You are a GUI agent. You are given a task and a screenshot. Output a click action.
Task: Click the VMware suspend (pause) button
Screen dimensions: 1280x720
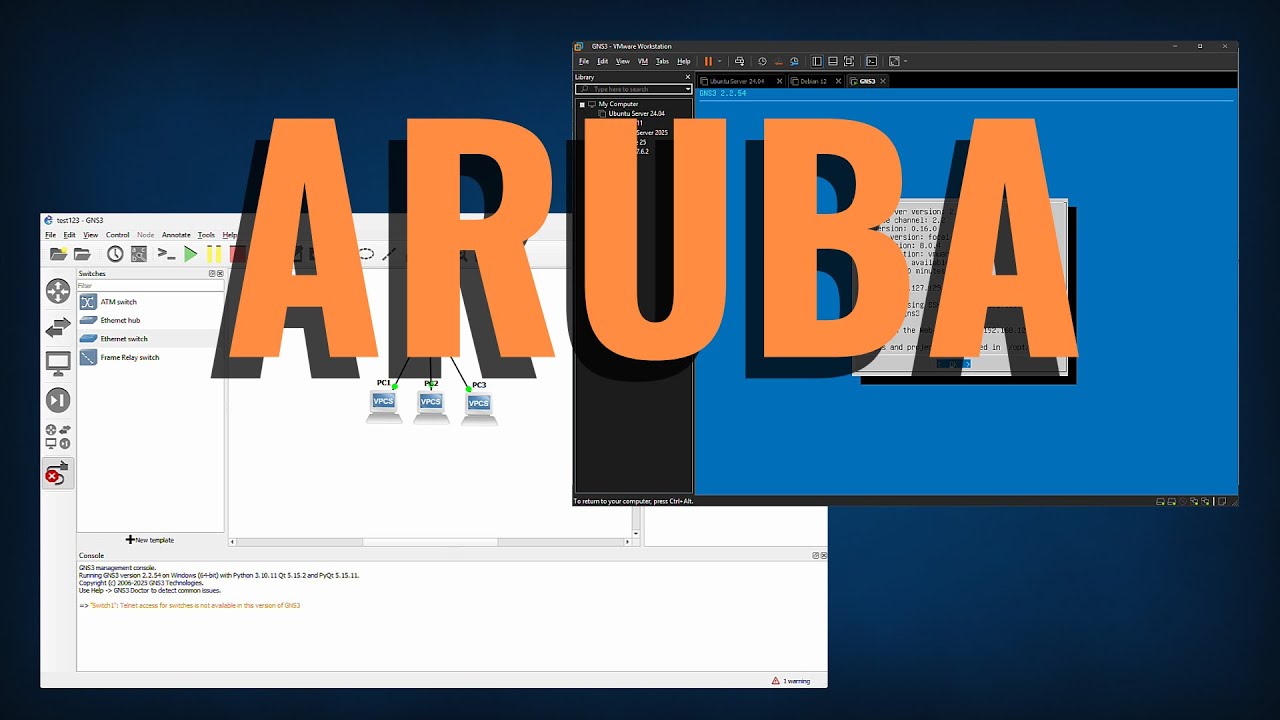pos(708,61)
